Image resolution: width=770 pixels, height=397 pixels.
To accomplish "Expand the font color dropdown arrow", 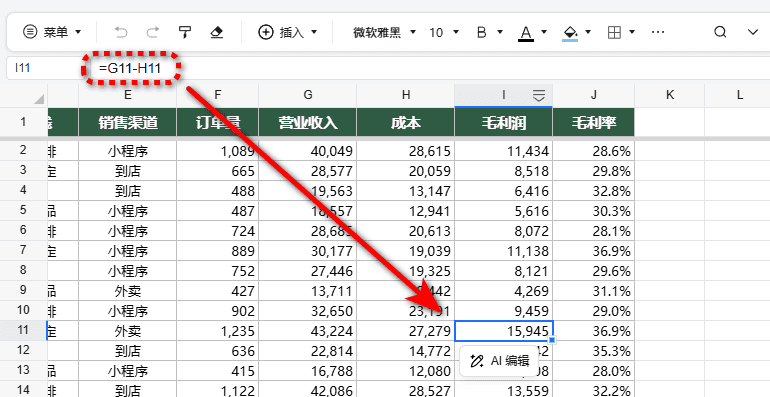I will 544,32.
